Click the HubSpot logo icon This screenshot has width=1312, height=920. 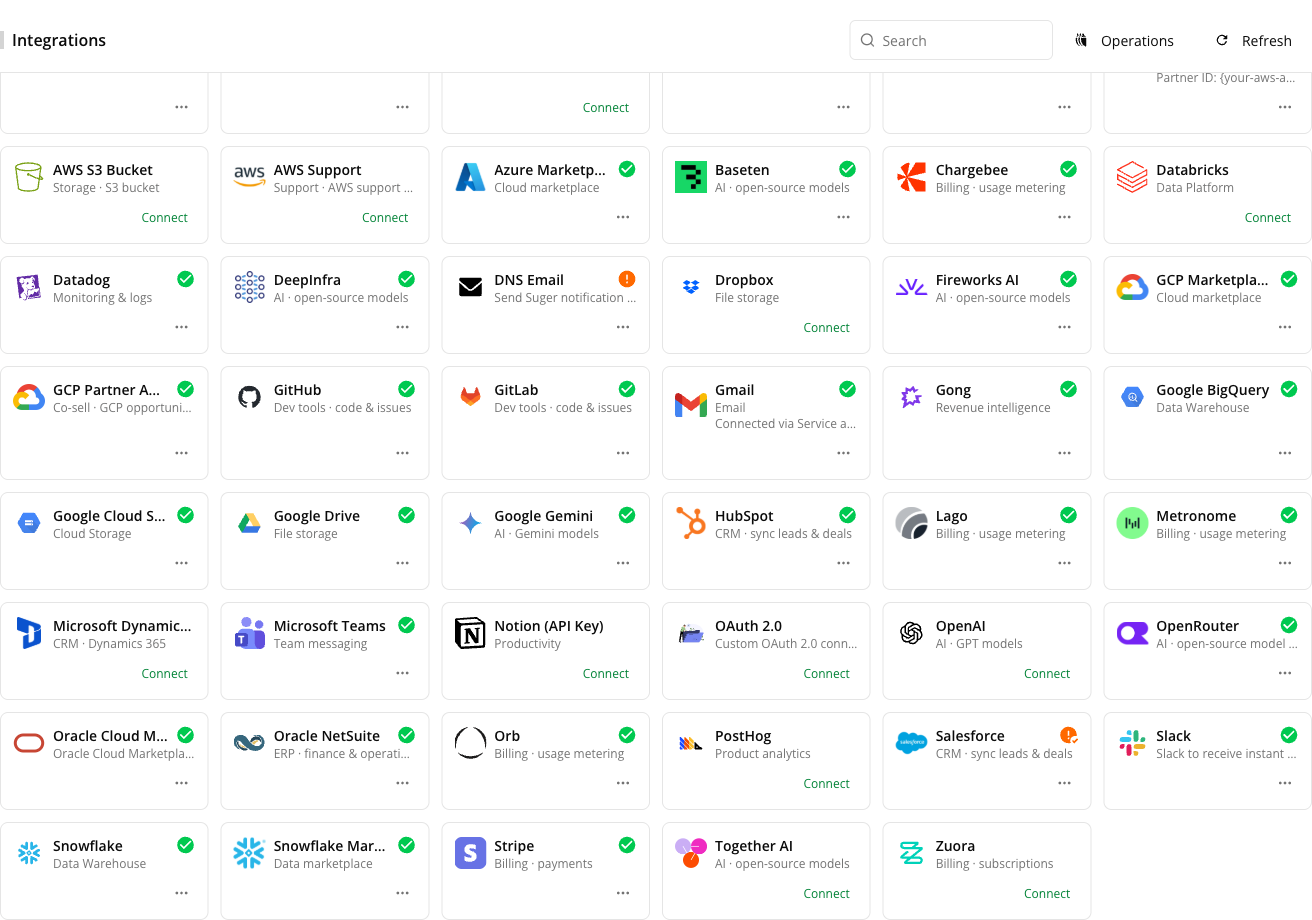point(691,523)
